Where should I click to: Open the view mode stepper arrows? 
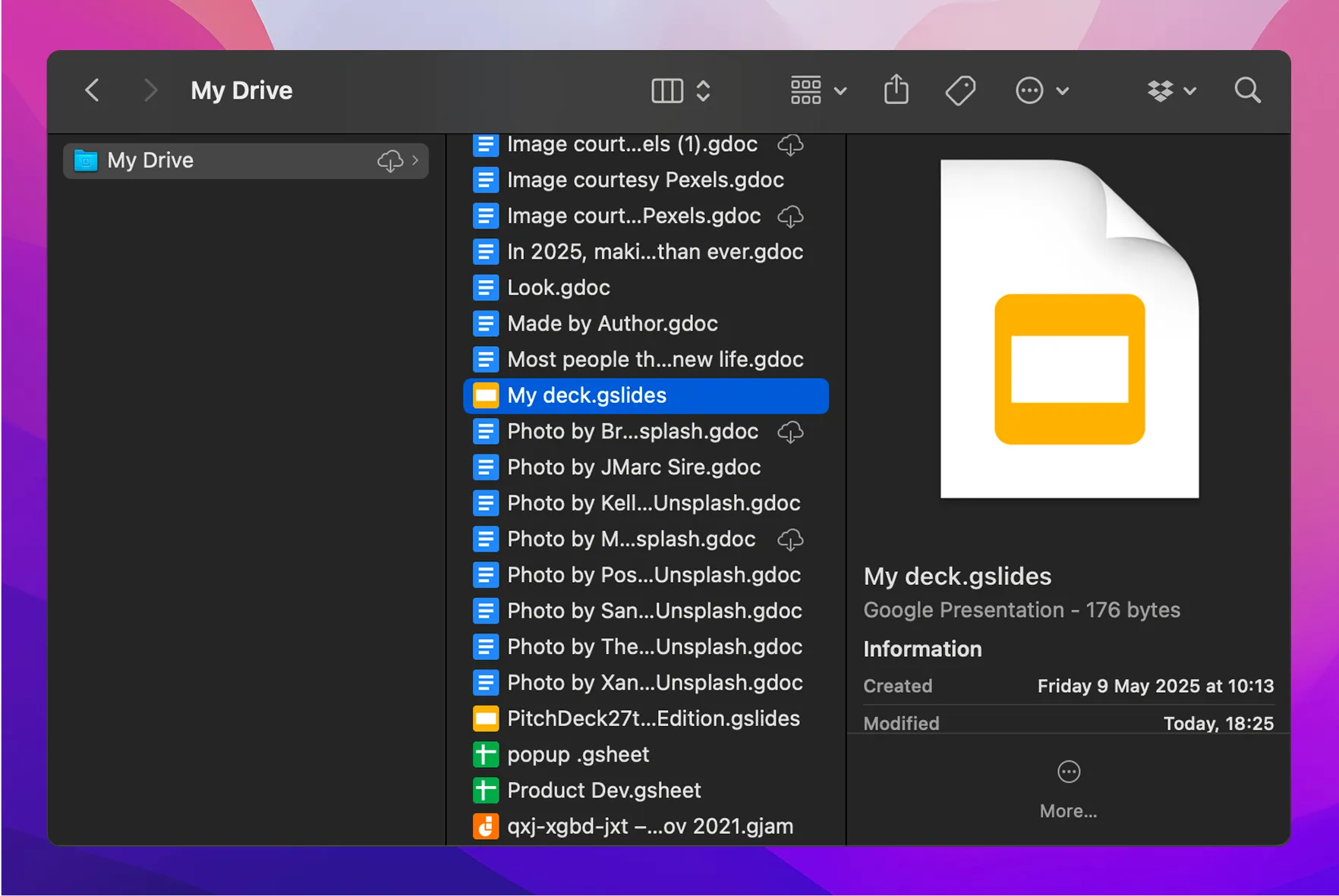704,90
